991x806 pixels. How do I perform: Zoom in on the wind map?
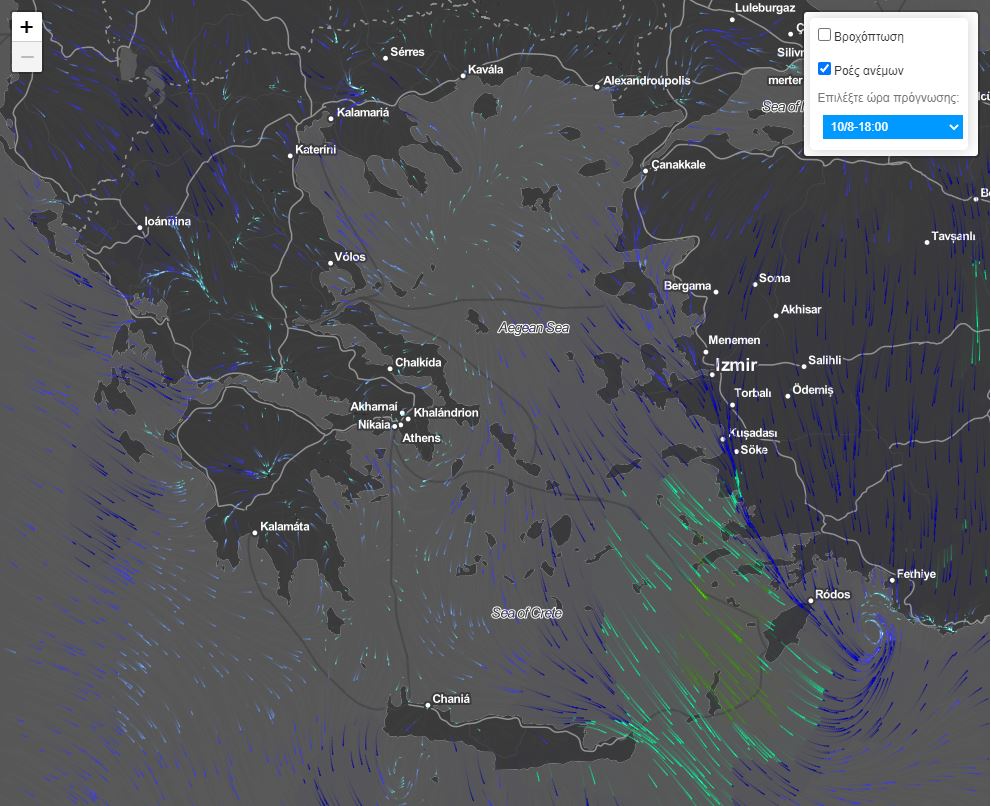pyautogui.click(x=27, y=27)
